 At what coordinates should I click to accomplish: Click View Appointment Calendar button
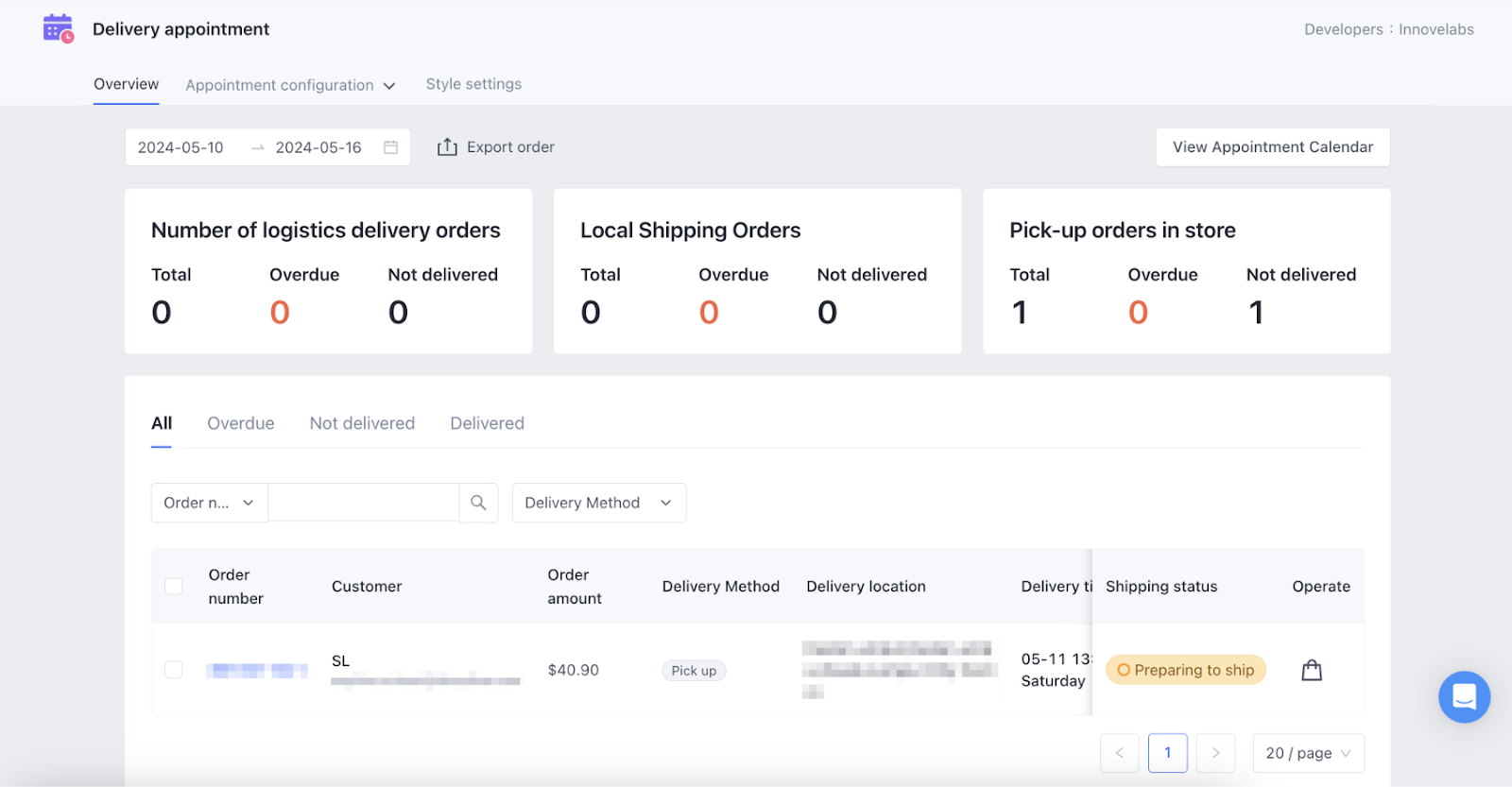(x=1272, y=147)
